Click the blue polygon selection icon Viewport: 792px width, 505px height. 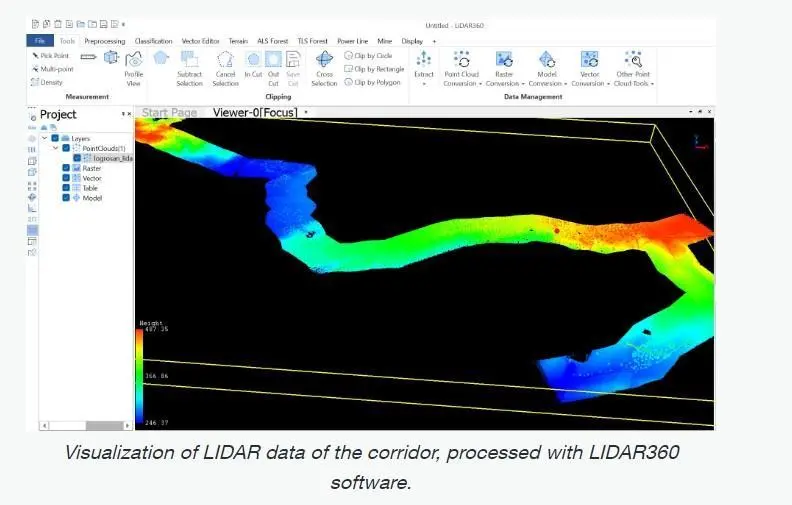click(161, 58)
